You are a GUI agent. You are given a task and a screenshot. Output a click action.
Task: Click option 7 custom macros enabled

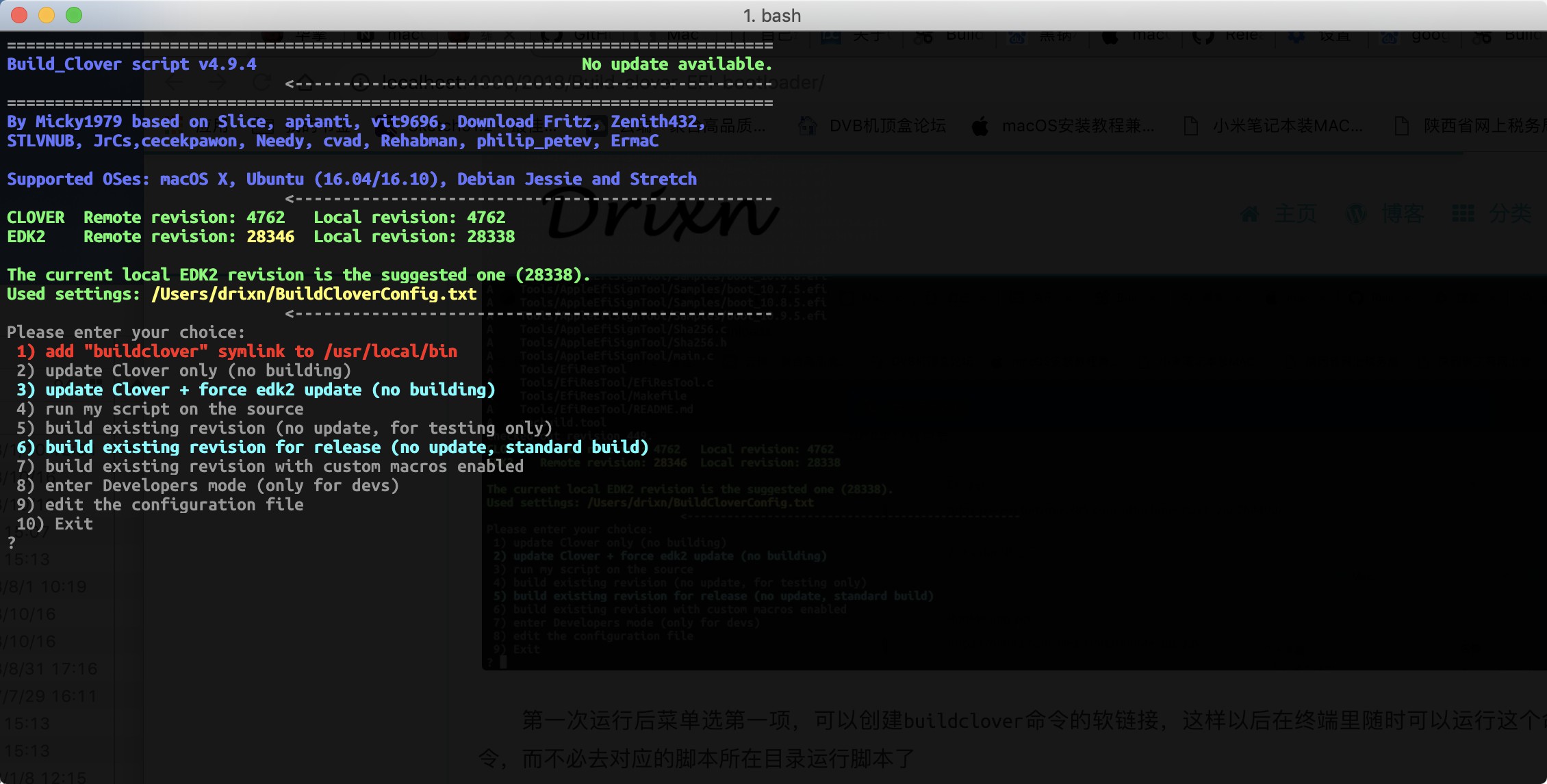(270, 466)
